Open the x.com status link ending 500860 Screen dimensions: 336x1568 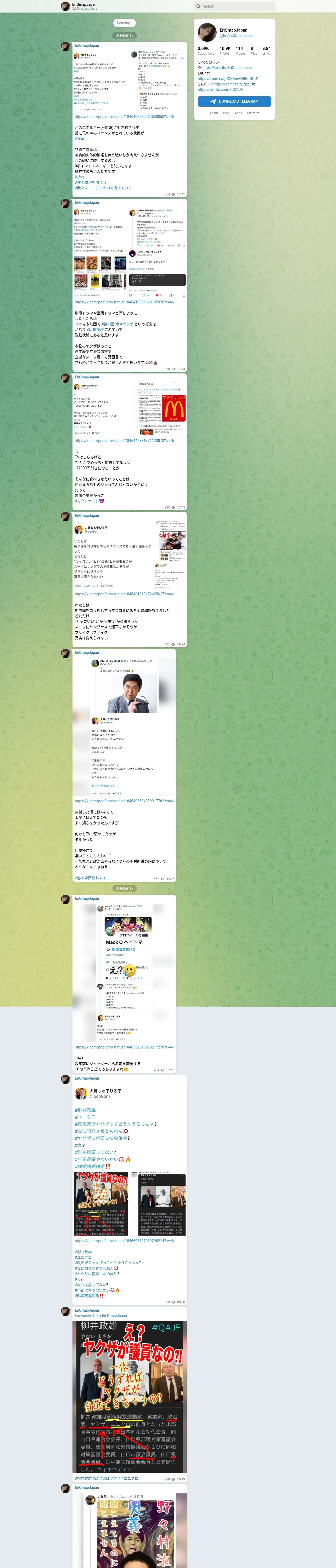[124, 116]
